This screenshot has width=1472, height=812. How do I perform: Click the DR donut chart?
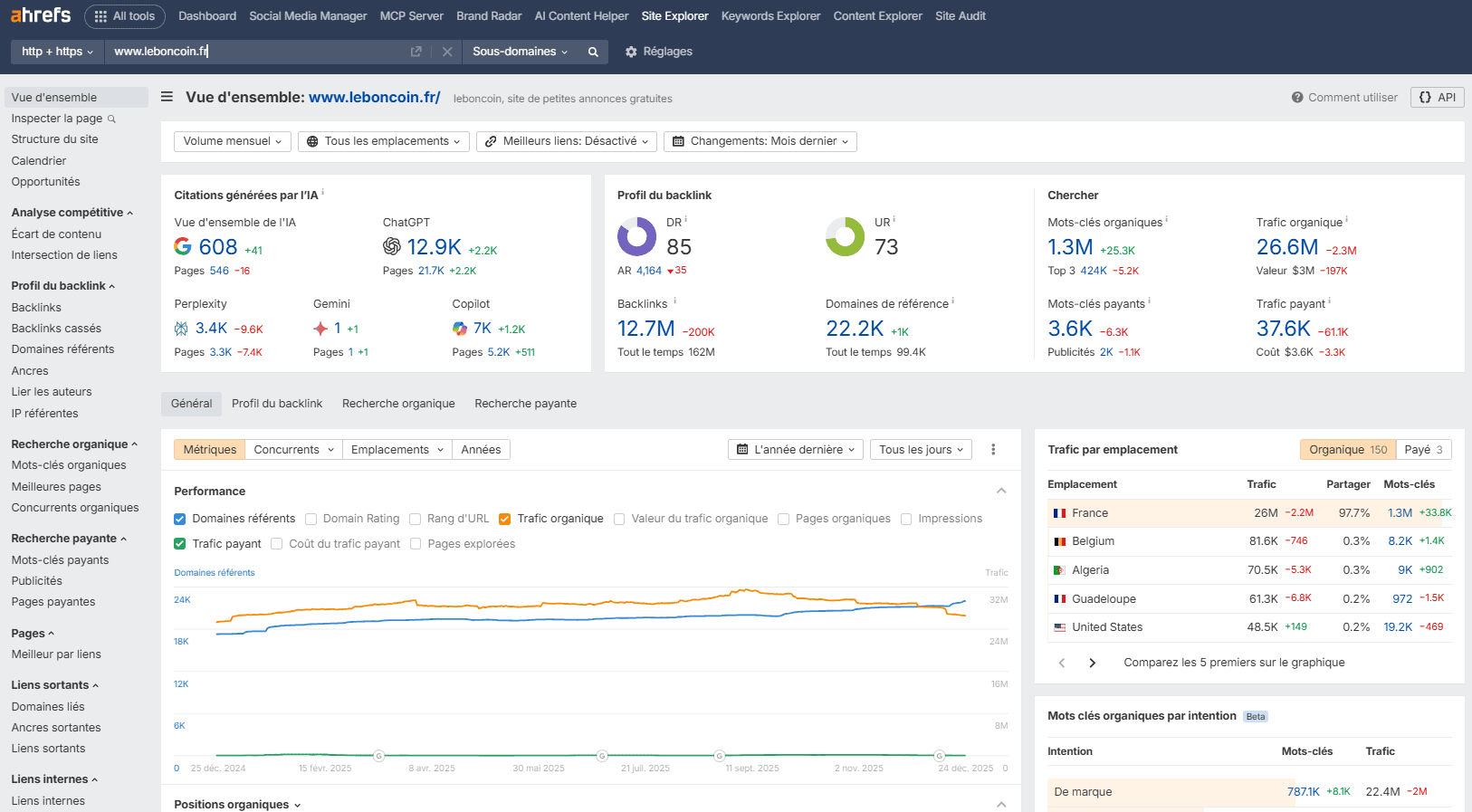[x=636, y=237]
